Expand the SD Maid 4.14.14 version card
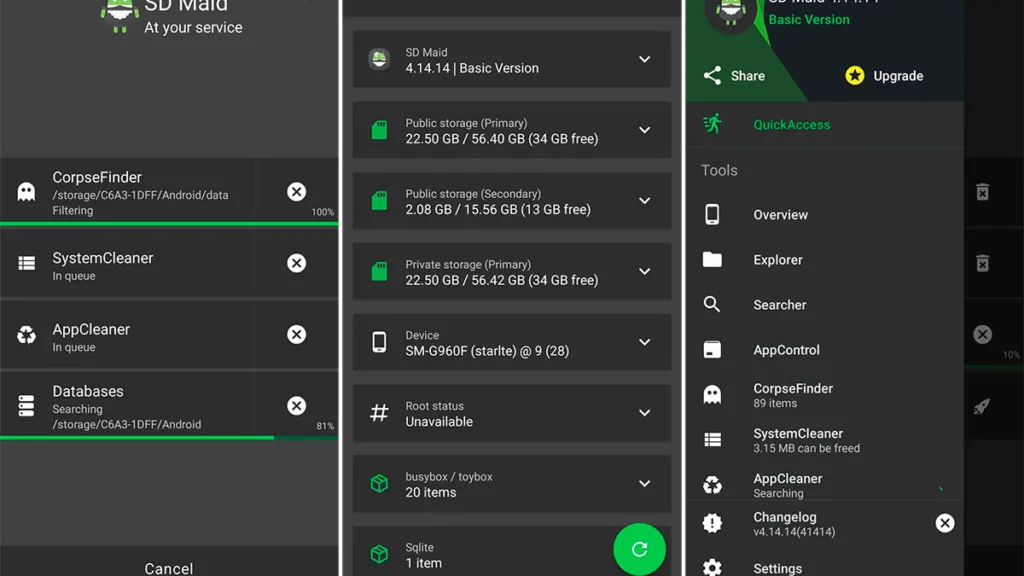 tap(645, 59)
